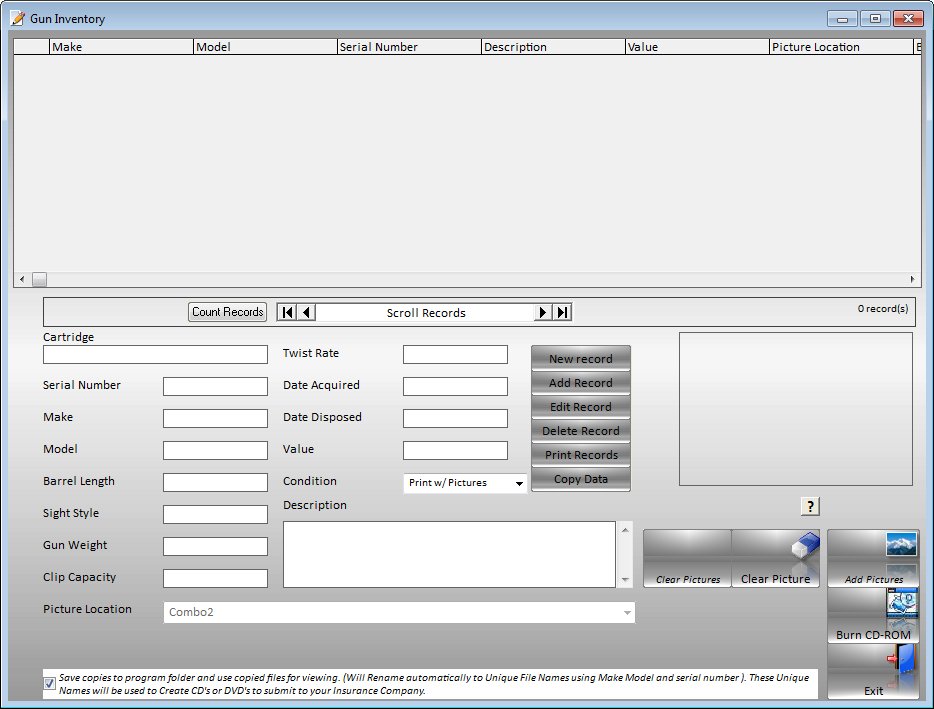934x709 pixels.
Task: Open the Condition print options dropdown
Action: (521, 483)
